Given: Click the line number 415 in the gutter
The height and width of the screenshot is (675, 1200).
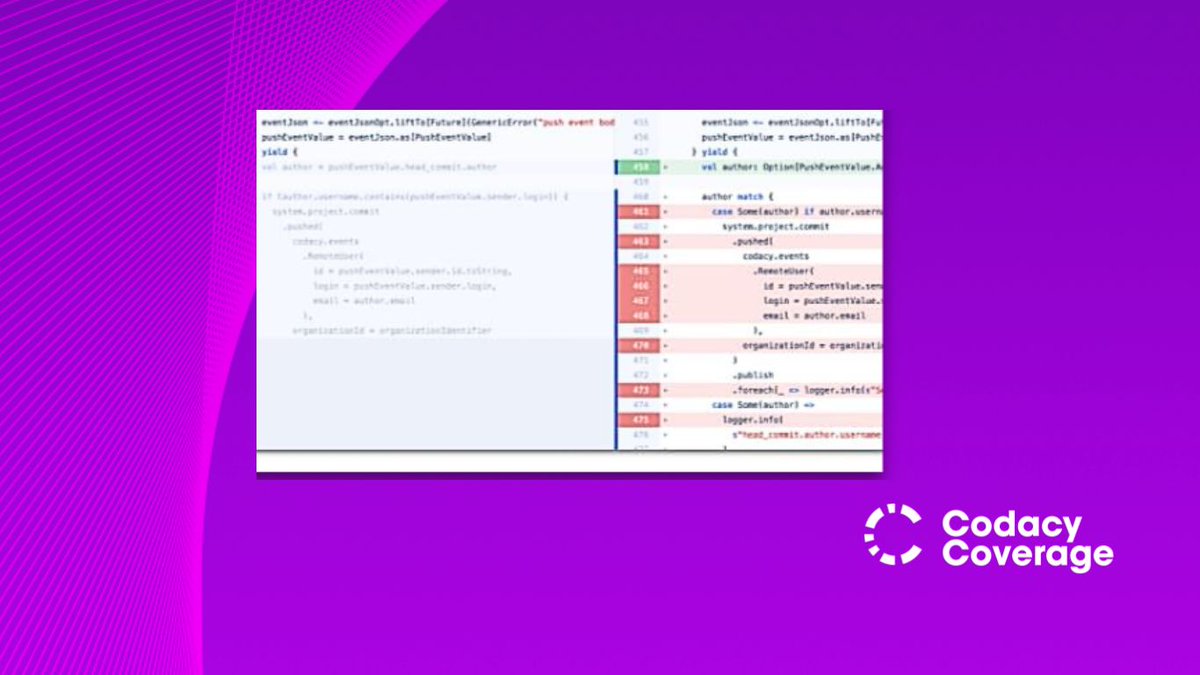Looking at the screenshot, I should tap(640, 121).
